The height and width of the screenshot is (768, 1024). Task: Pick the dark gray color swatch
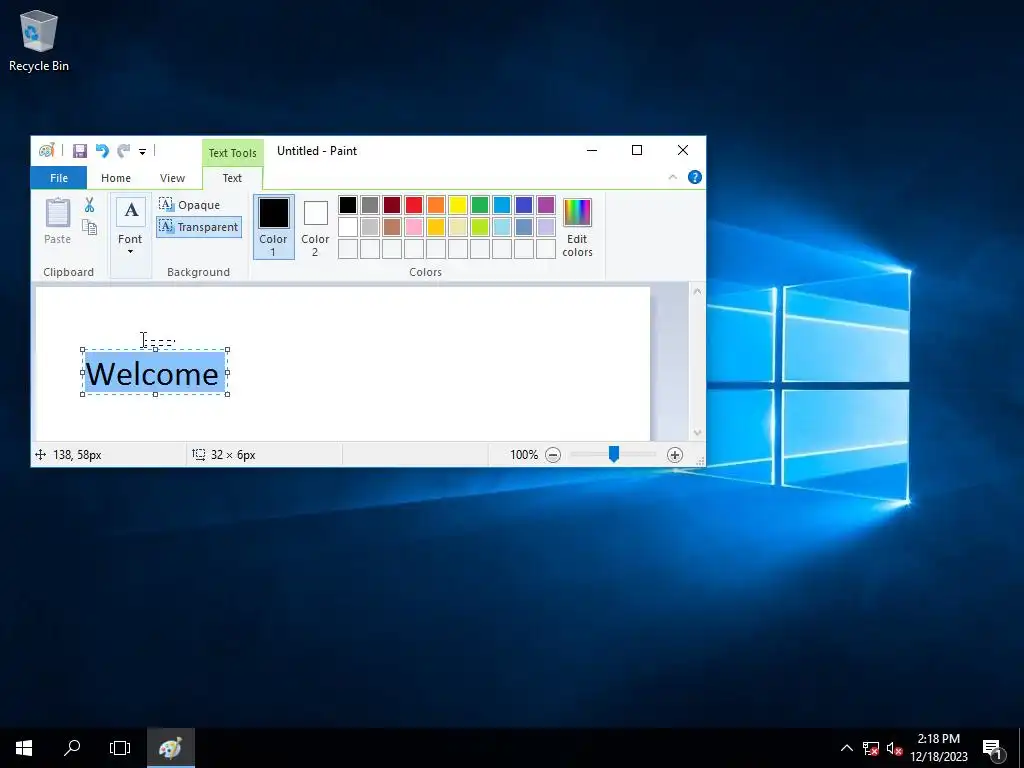[x=370, y=205]
